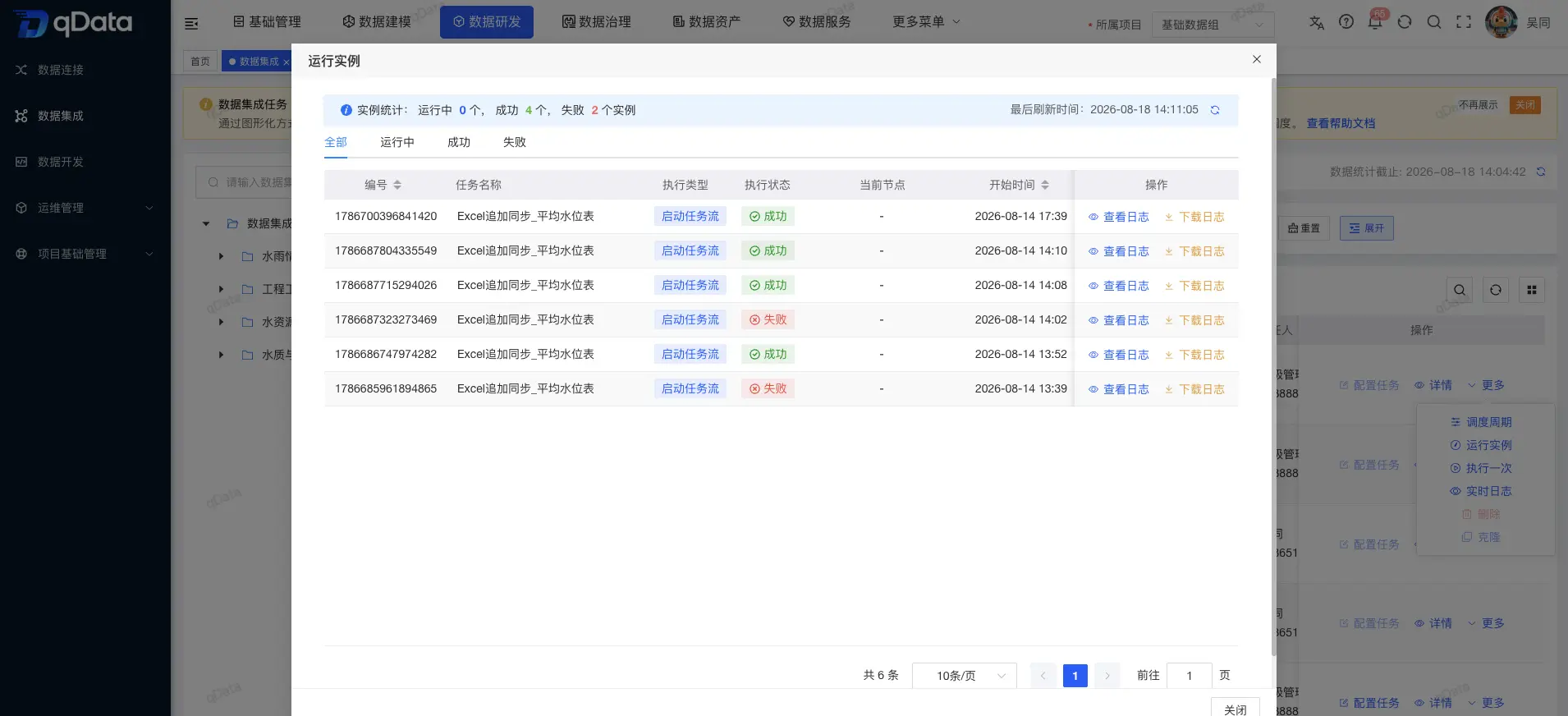The height and width of the screenshot is (716, 1568).
Task: Go to the next page arrow
Action: coord(1107,676)
